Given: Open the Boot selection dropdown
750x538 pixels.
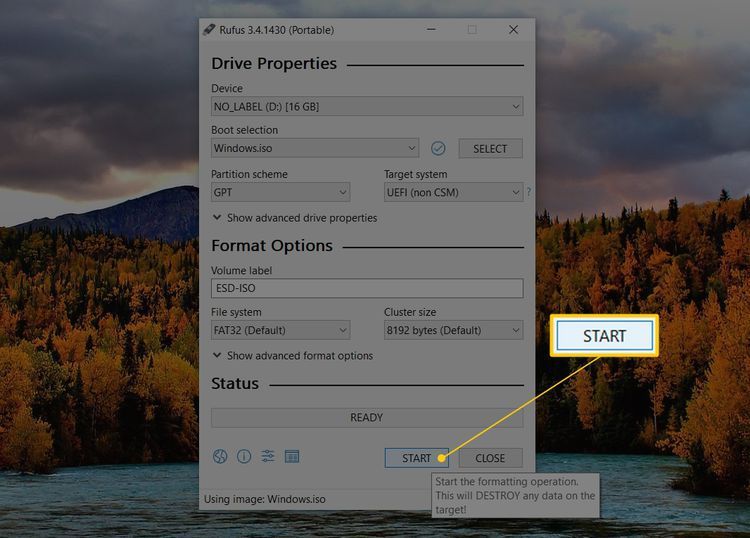Looking at the screenshot, I should pyautogui.click(x=314, y=148).
